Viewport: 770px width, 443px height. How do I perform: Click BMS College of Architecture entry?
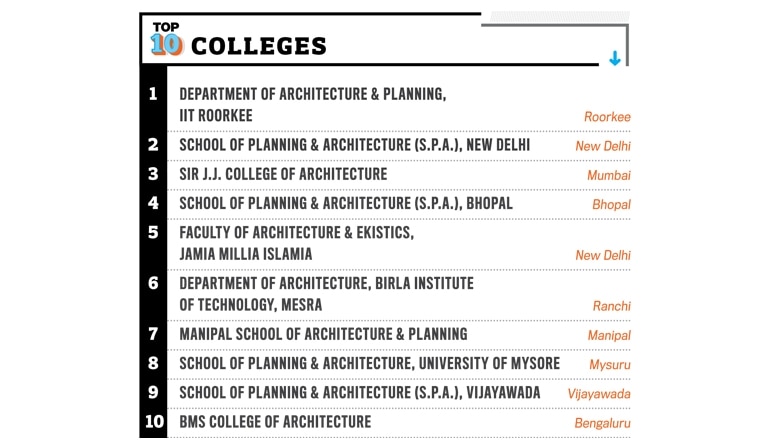point(275,422)
